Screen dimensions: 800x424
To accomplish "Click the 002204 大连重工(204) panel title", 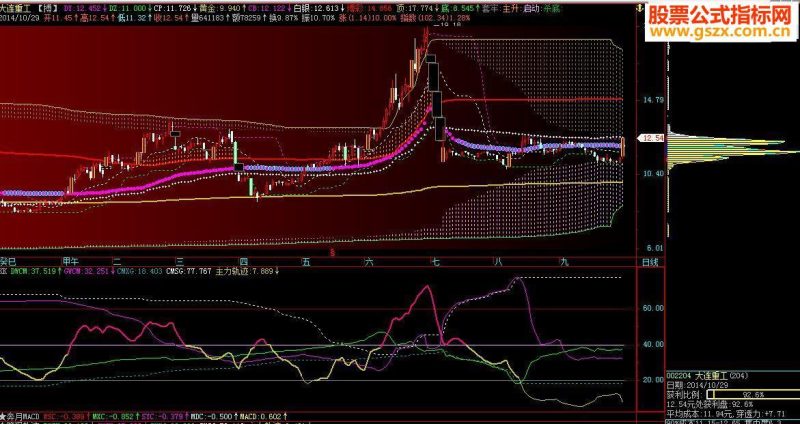I will 707,376.
